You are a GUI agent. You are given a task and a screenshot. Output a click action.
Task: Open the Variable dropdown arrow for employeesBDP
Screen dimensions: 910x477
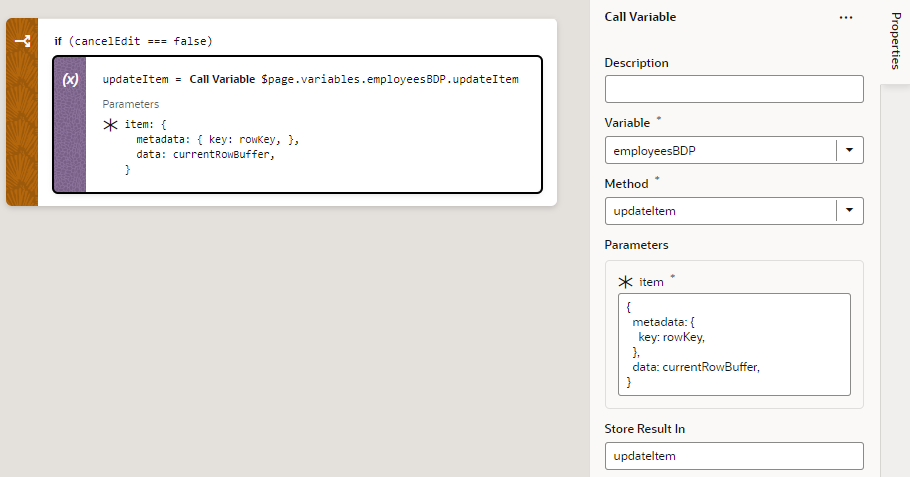[850, 150]
